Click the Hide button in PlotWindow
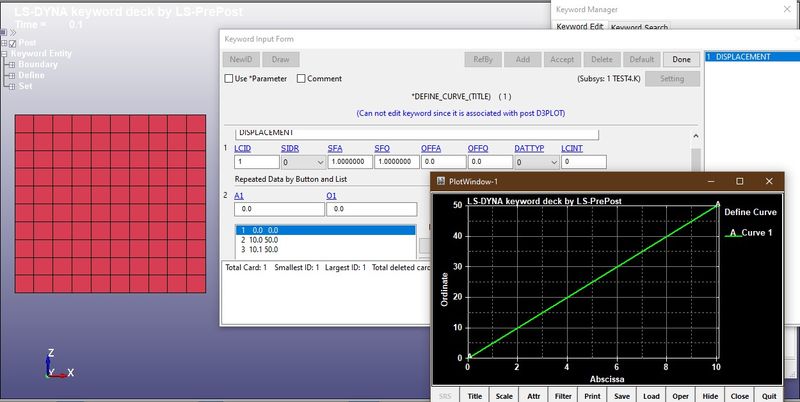 (710, 396)
